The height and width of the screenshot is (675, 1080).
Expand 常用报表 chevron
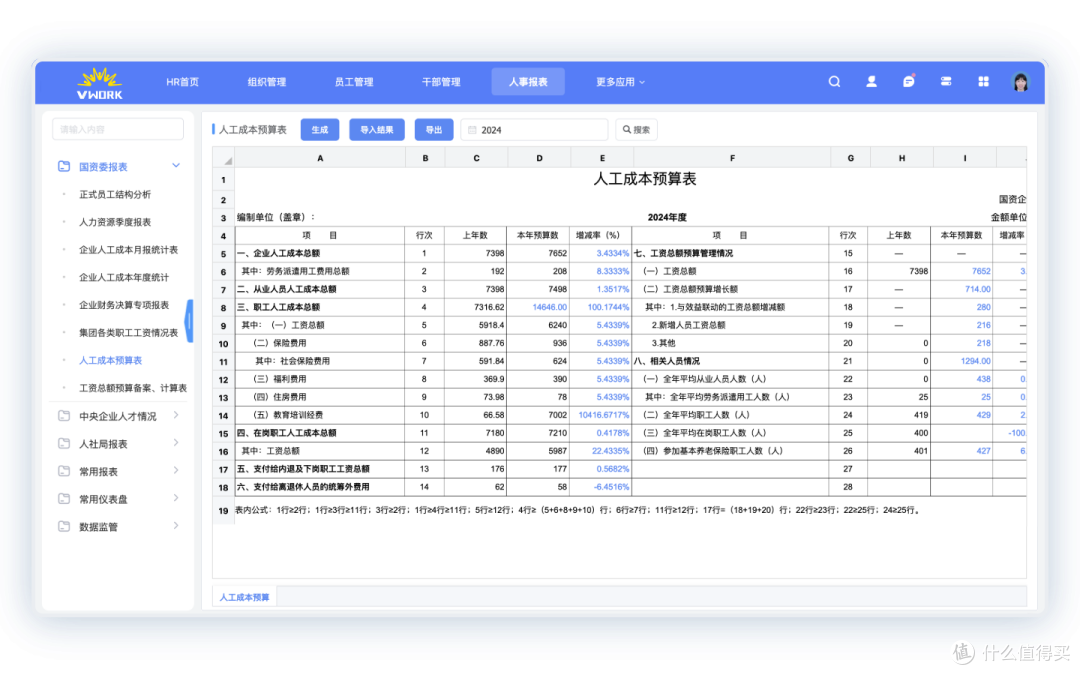coord(176,470)
